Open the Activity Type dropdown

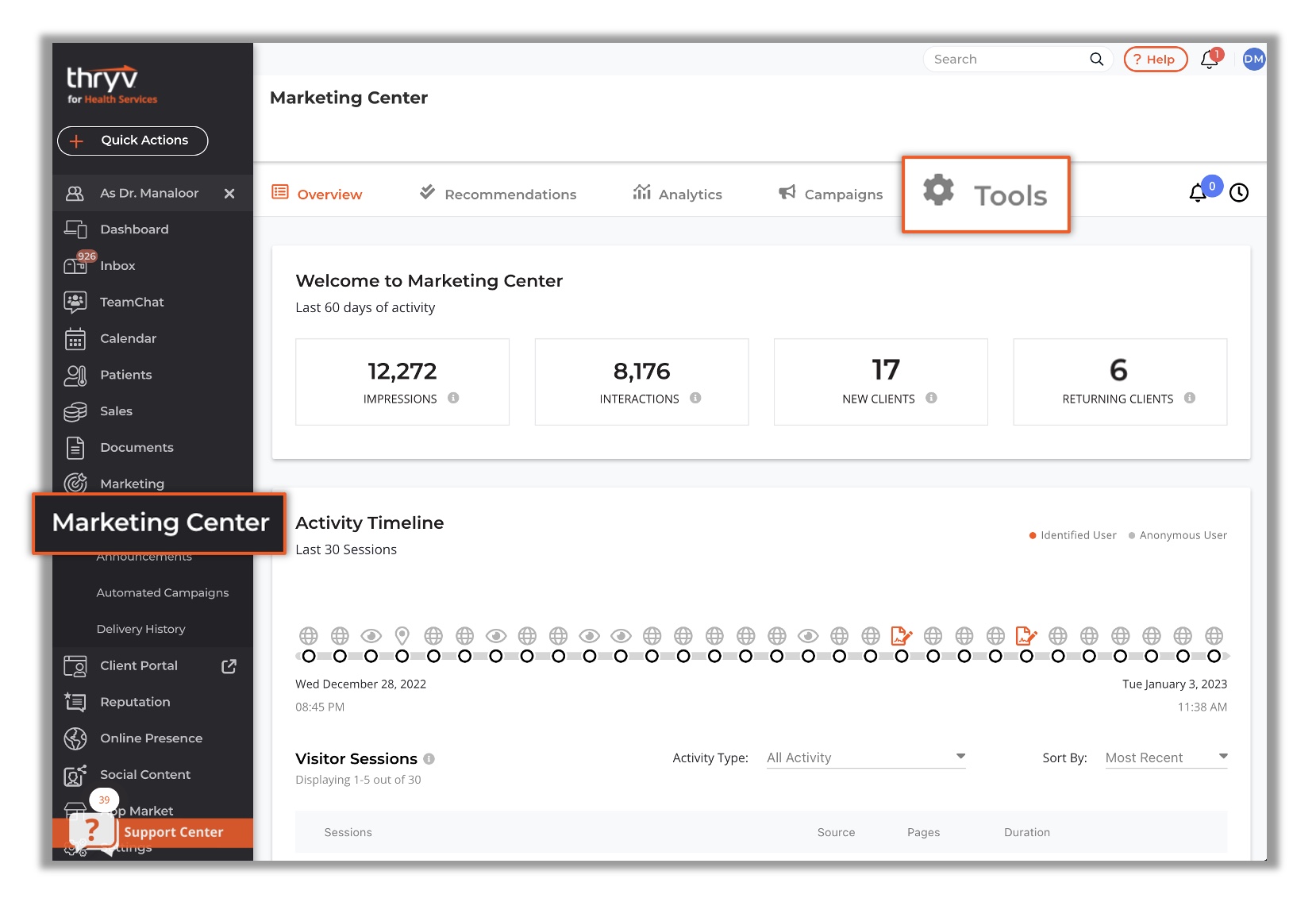click(866, 757)
